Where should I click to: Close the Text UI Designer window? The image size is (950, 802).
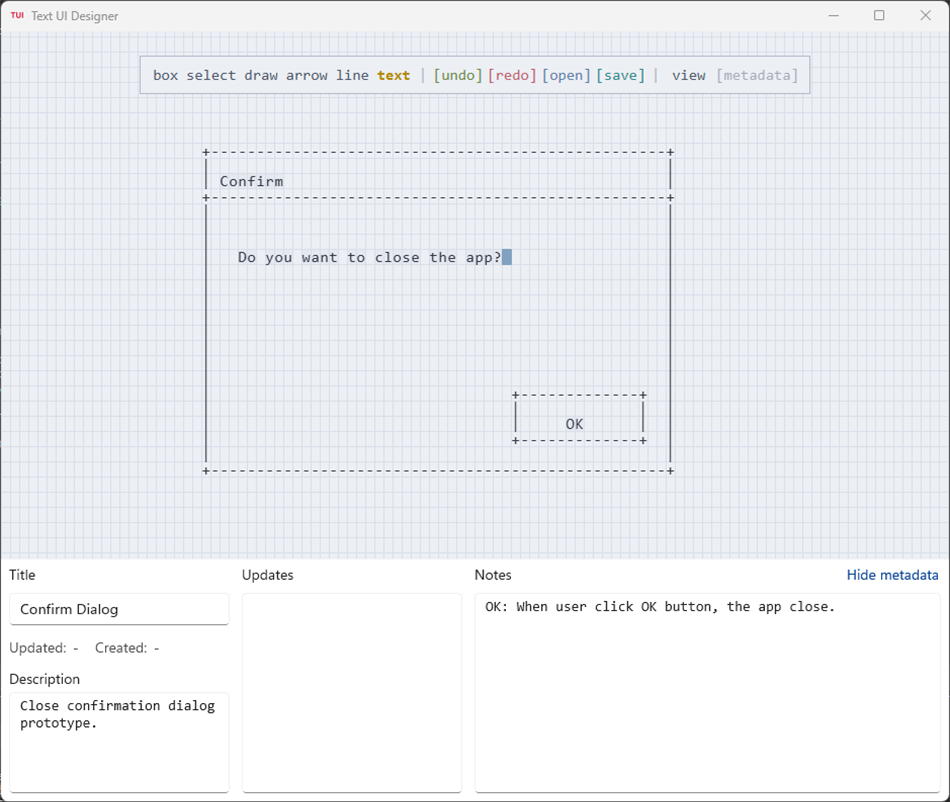[925, 16]
